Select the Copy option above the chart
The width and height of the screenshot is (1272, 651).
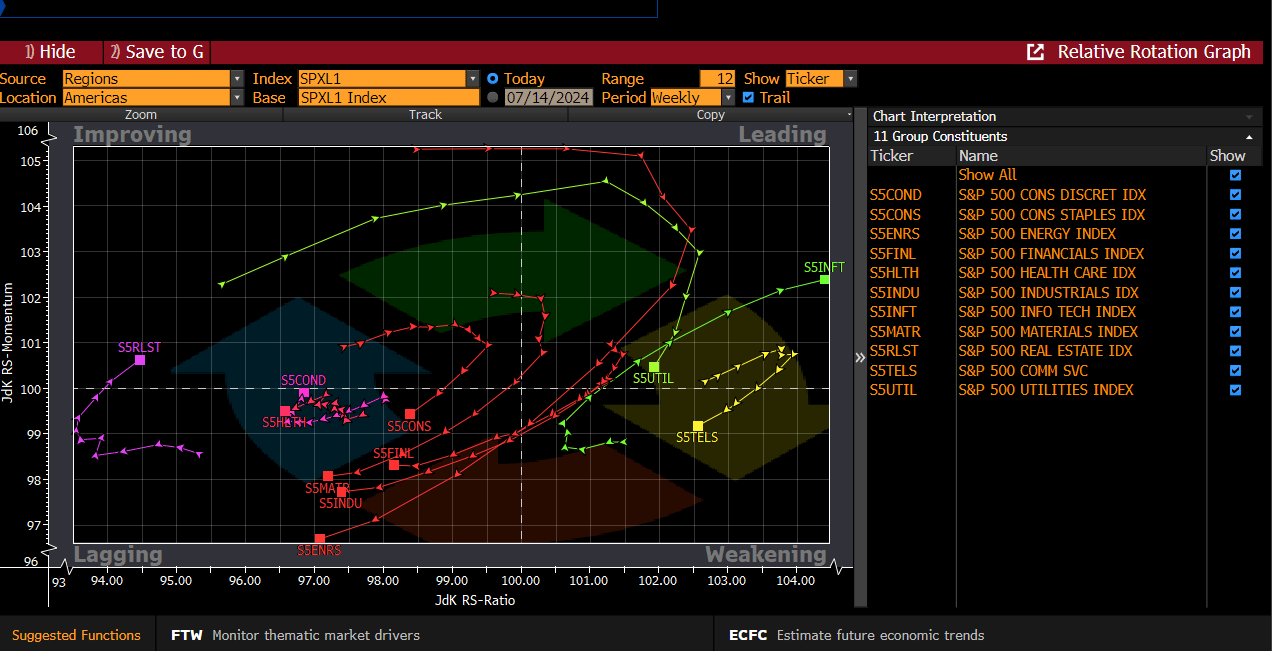(710, 115)
